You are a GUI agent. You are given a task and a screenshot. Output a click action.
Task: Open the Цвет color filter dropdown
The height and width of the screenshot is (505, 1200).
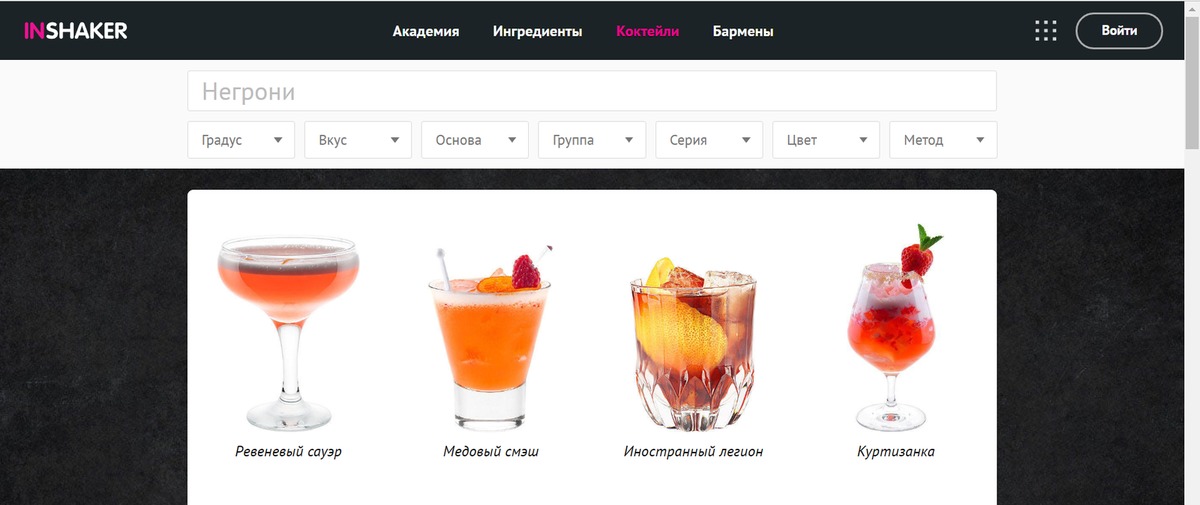tap(826, 140)
